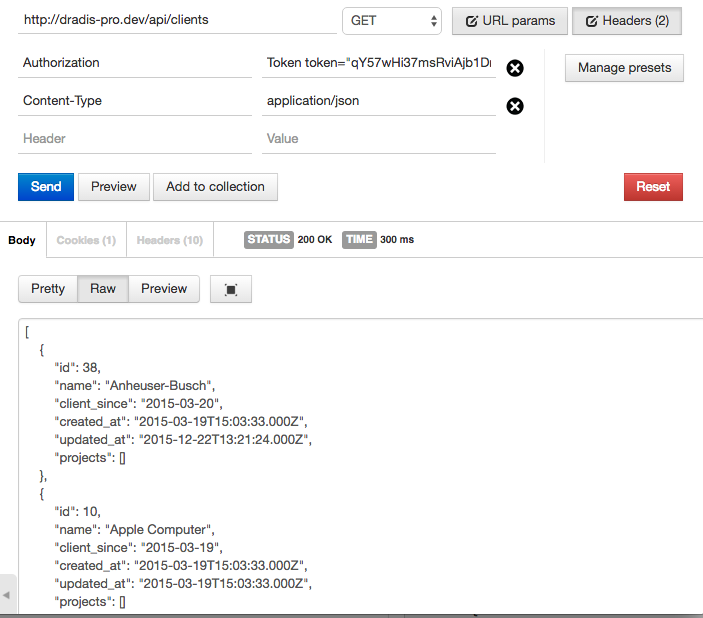703x618 pixels.
Task: Click the "client_since": "2015-03-20" line
Action: [x=139, y=404]
